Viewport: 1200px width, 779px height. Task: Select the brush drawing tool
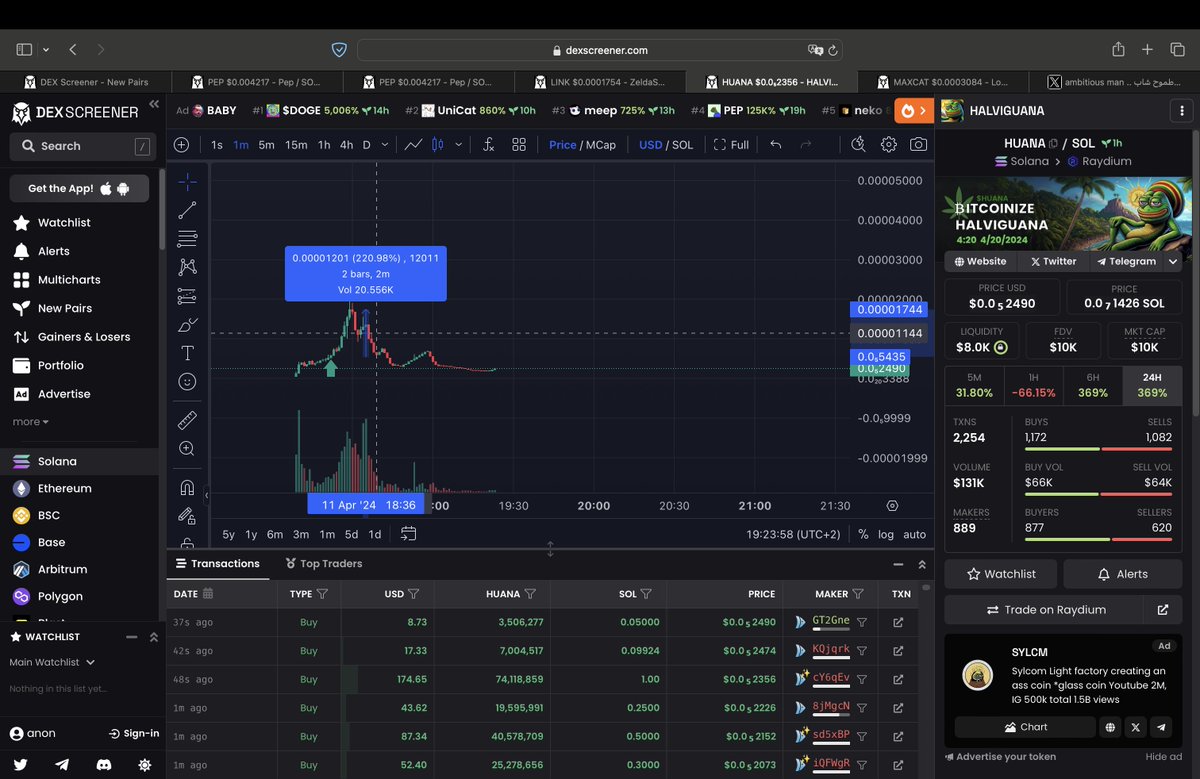tap(187, 325)
